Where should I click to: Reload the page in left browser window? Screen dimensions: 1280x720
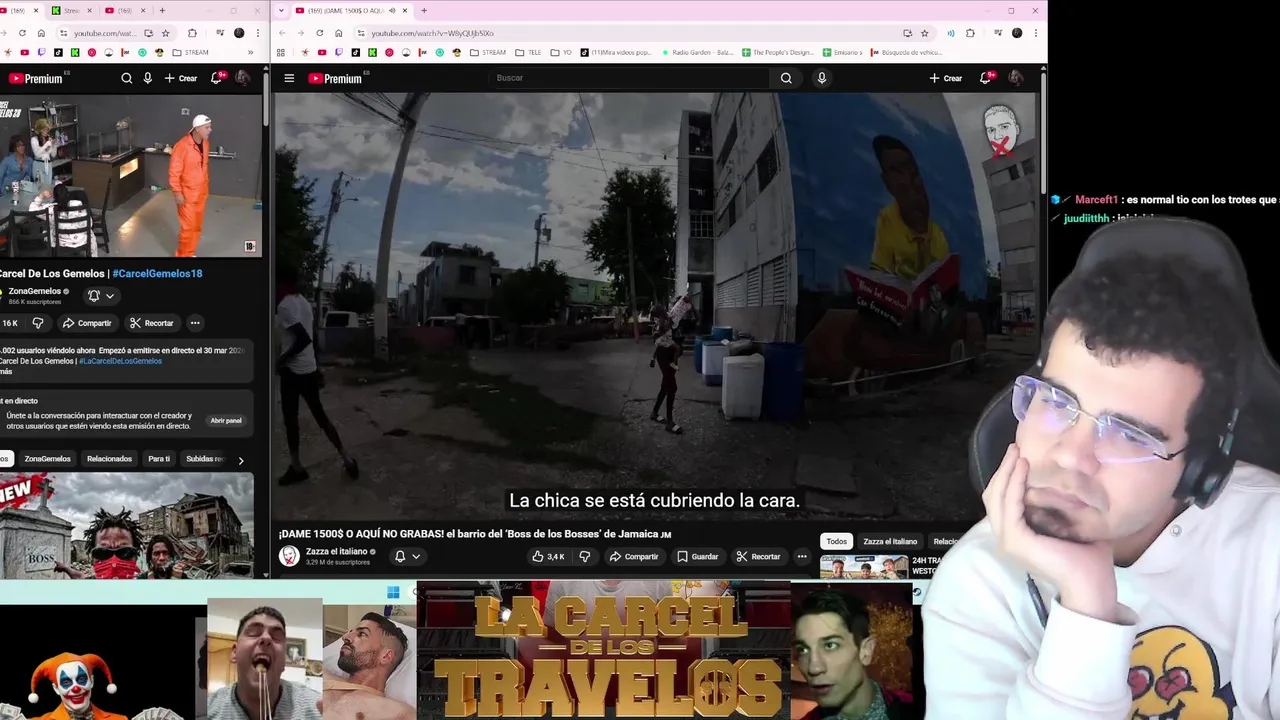pyautogui.click(x=22, y=33)
